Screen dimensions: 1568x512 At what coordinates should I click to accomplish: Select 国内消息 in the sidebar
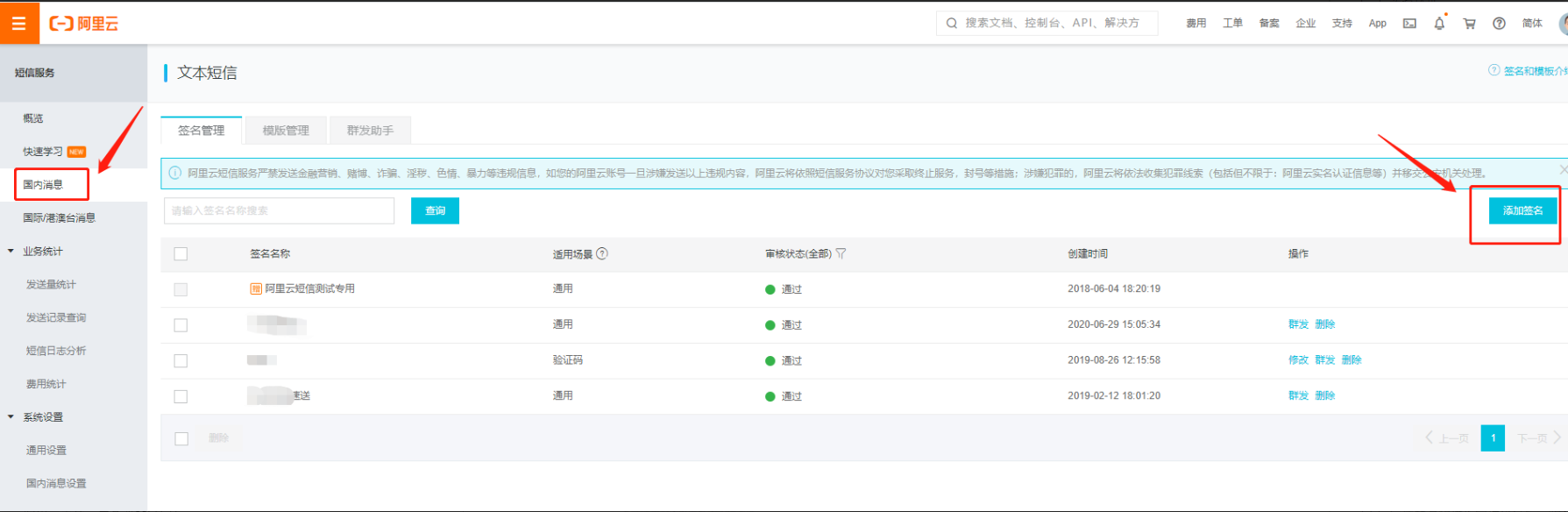click(x=43, y=185)
